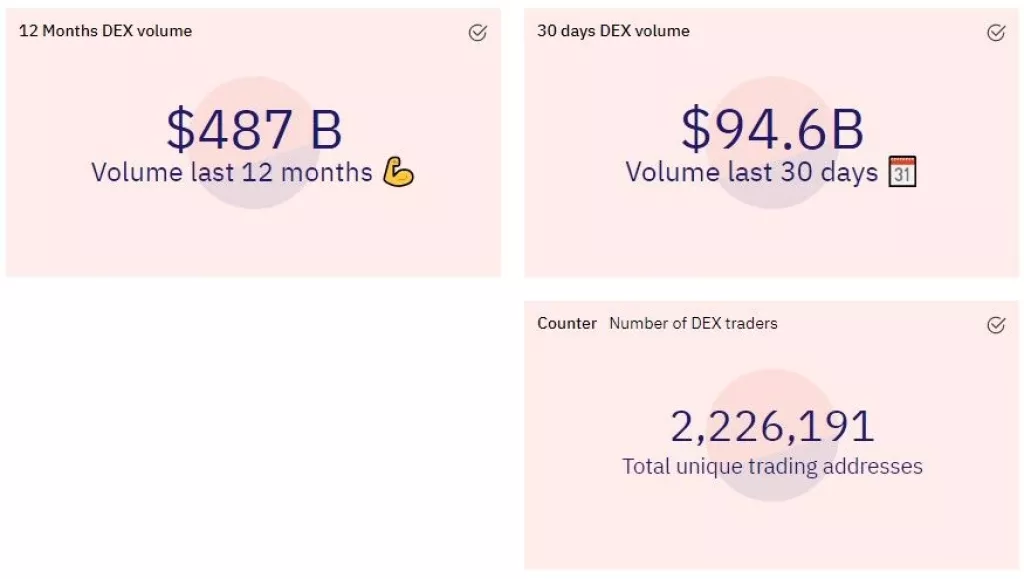Viewport: 1024px width, 579px height.
Task: Click the flexed bicep emoji icon
Action: click(x=399, y=172)
